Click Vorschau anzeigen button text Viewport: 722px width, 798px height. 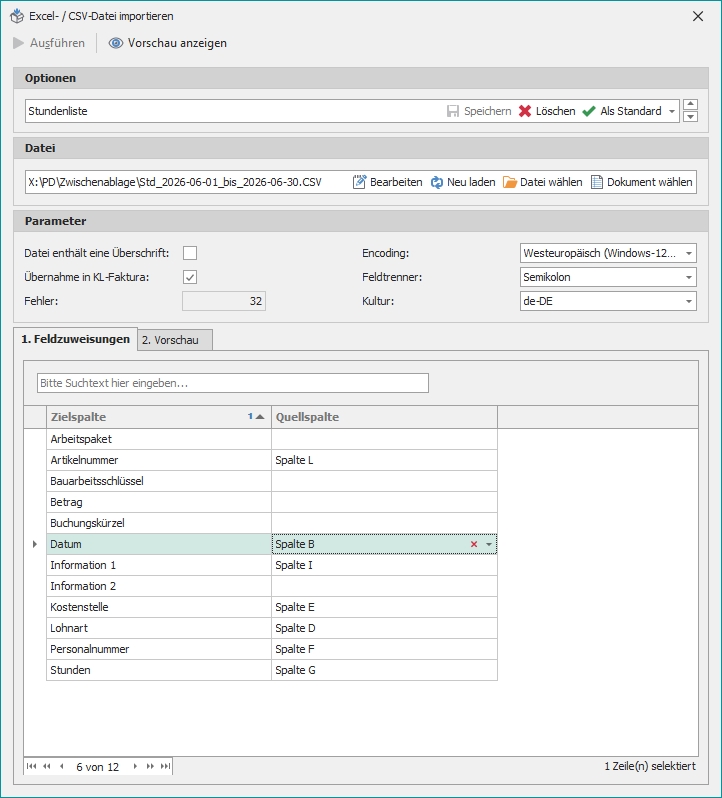[177, 43]
